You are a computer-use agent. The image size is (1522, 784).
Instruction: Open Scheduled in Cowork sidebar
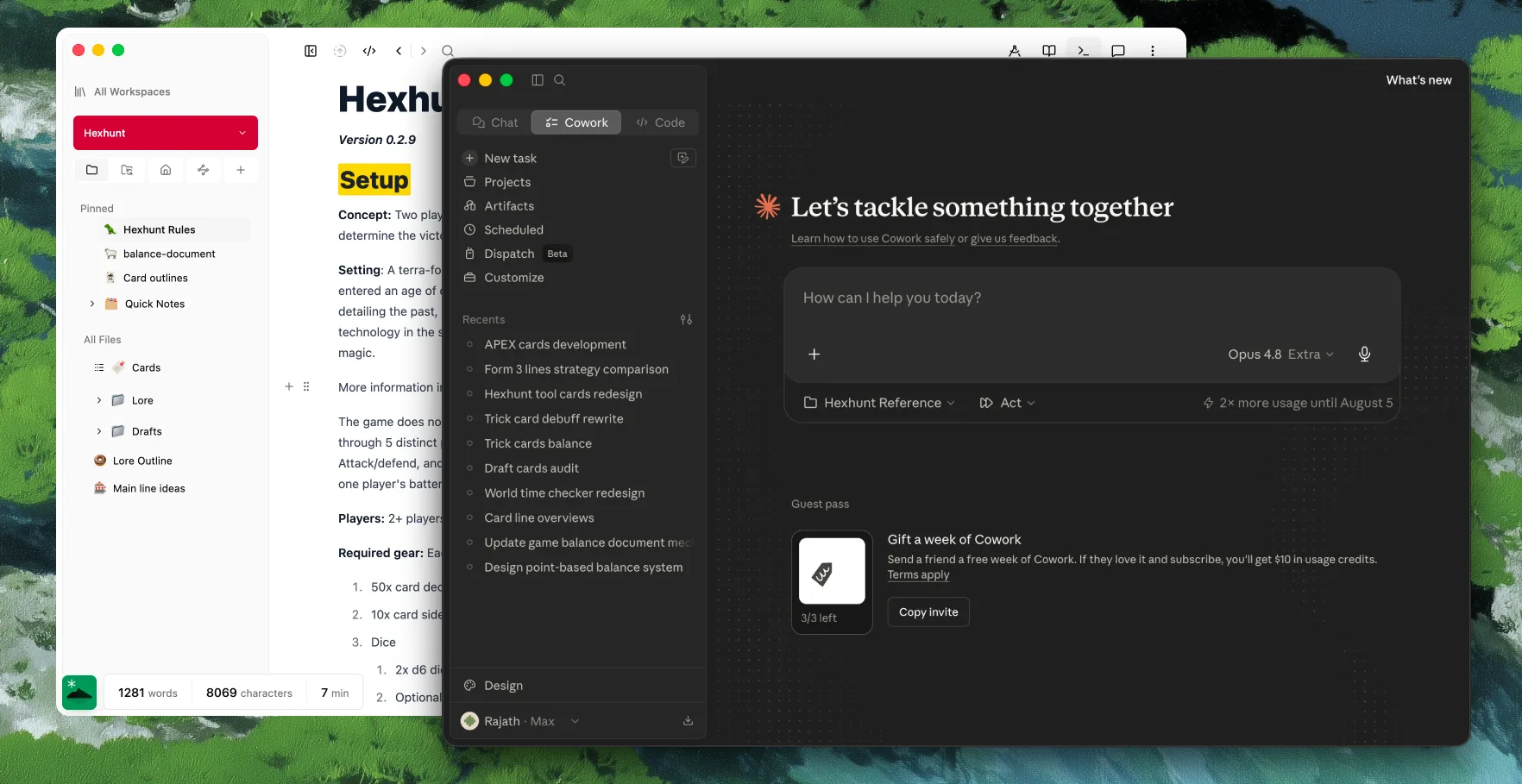click(513, 230)
